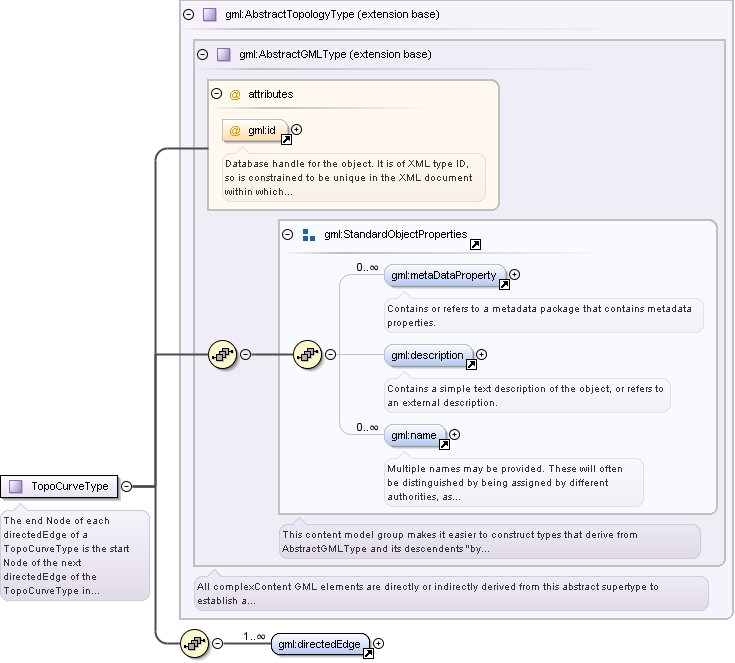Expand the gml:directedEdge element

click(x=378, y=644)
